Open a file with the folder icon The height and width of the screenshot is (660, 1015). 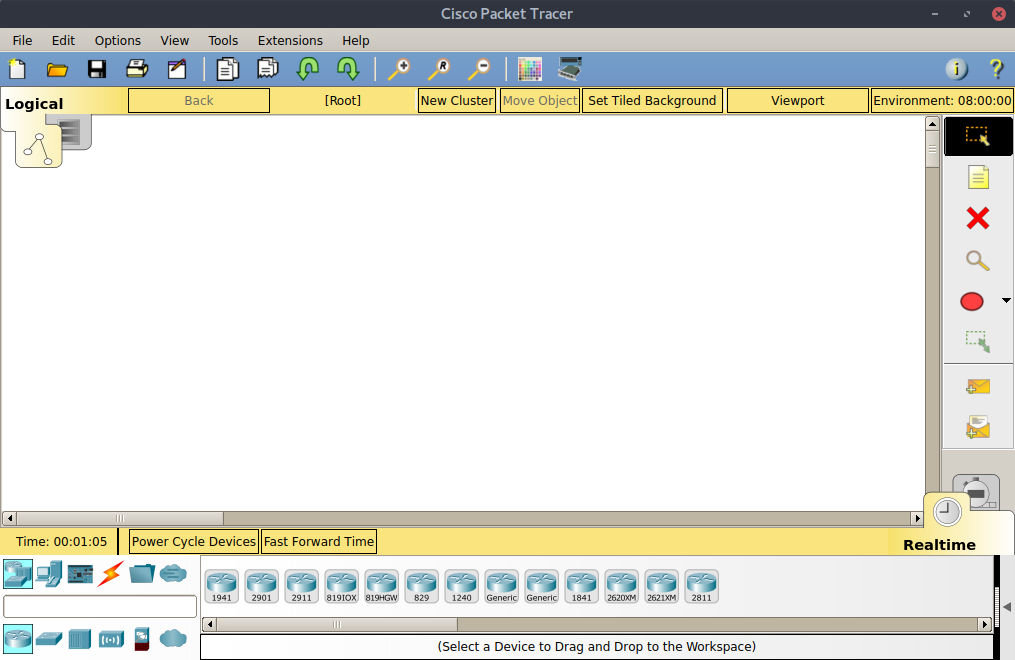pyautogui.click(x=57, y=69)
